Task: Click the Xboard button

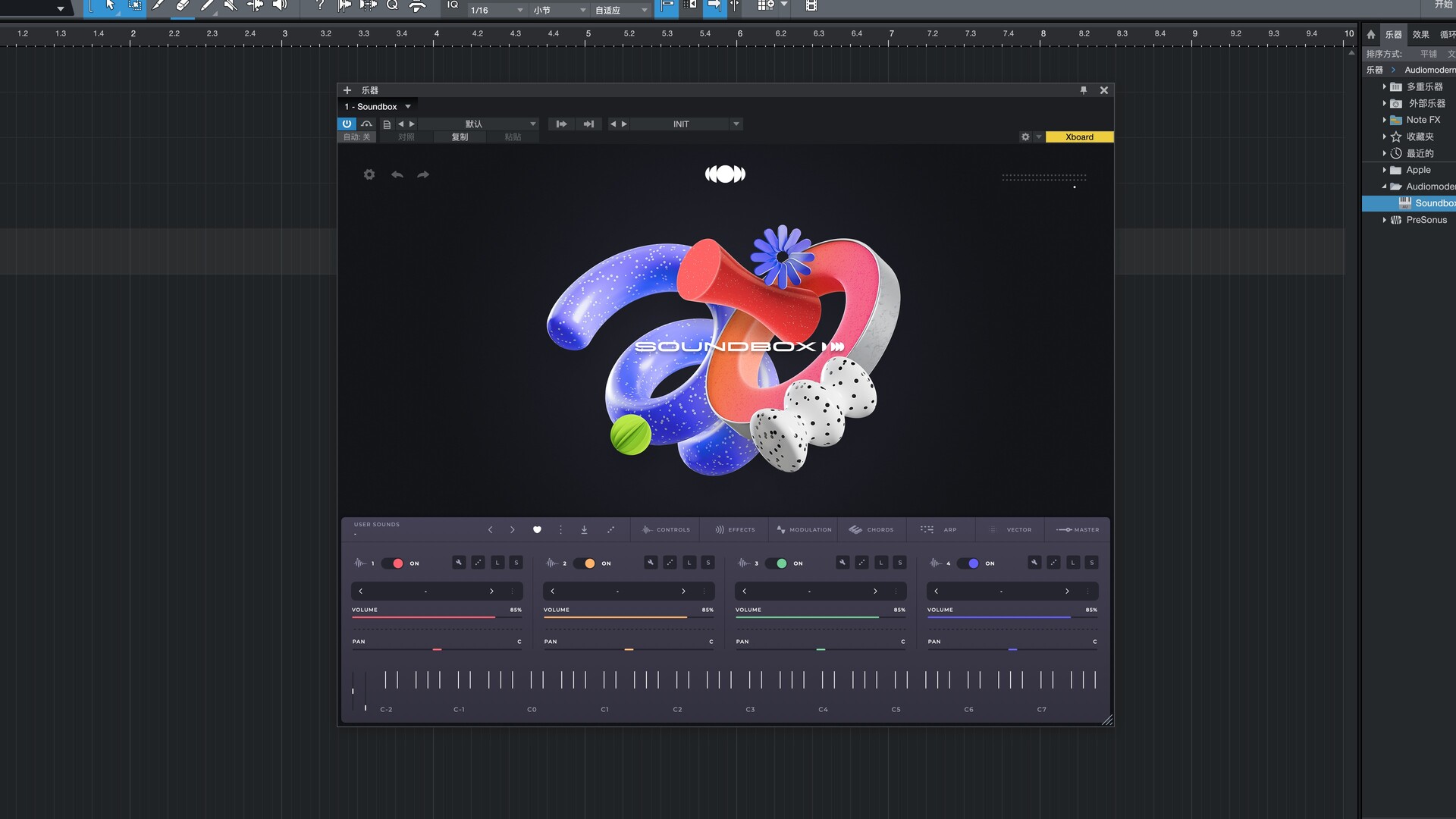Action: pyautogui.click(x=1079, y=137)
